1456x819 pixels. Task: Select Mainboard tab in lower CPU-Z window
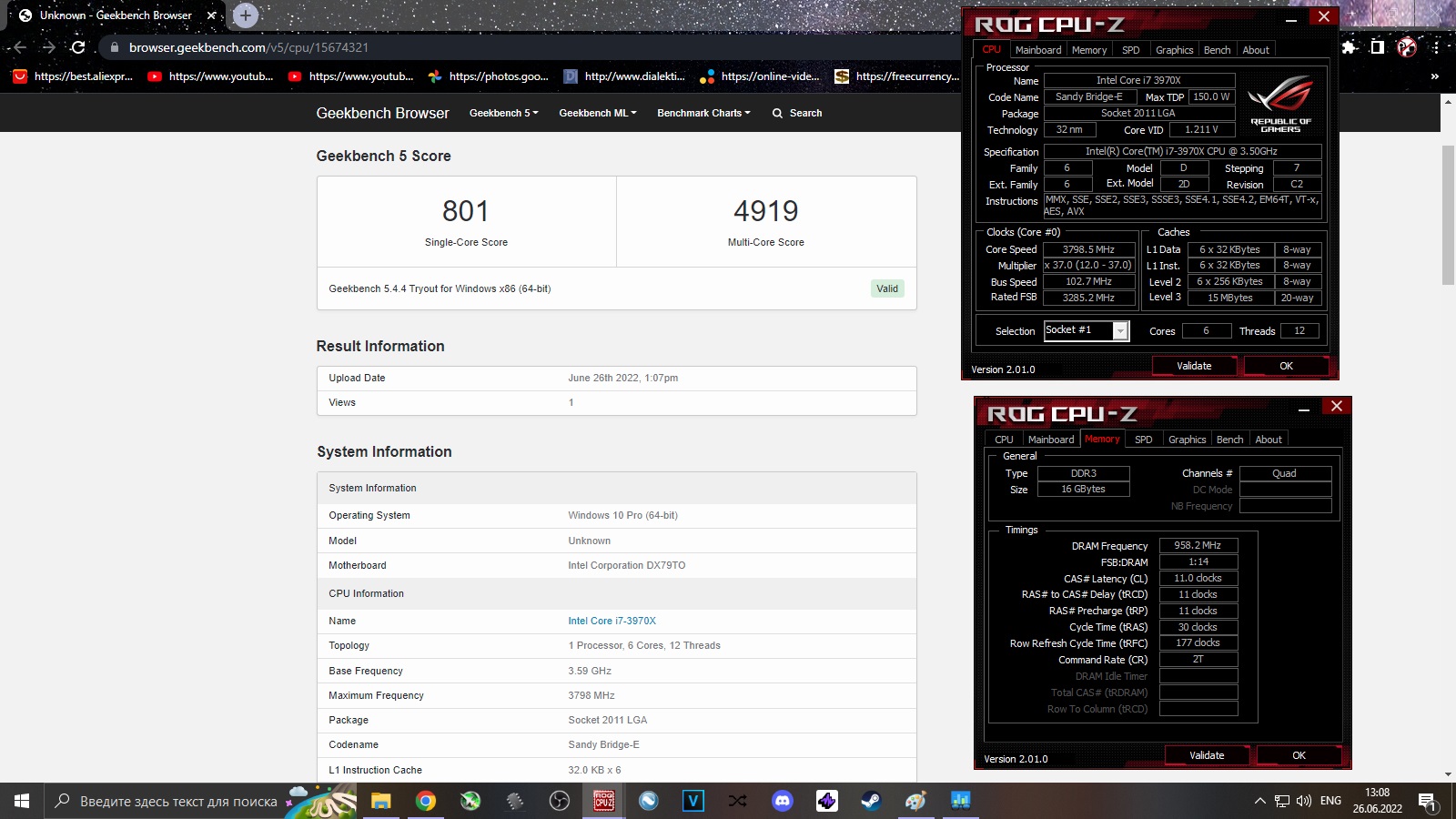pos(1051,440)
